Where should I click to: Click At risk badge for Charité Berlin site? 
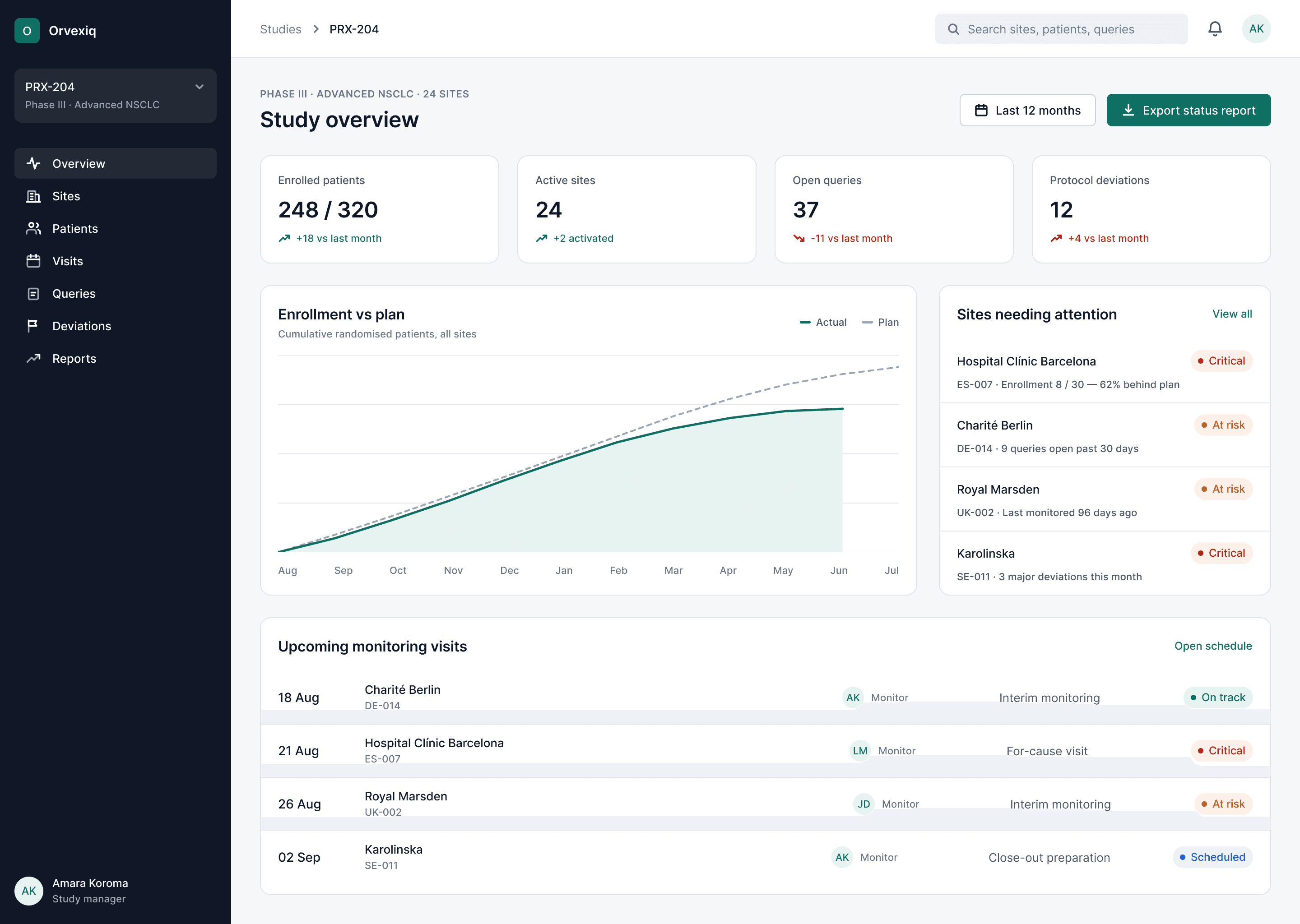pos(1223,425)
